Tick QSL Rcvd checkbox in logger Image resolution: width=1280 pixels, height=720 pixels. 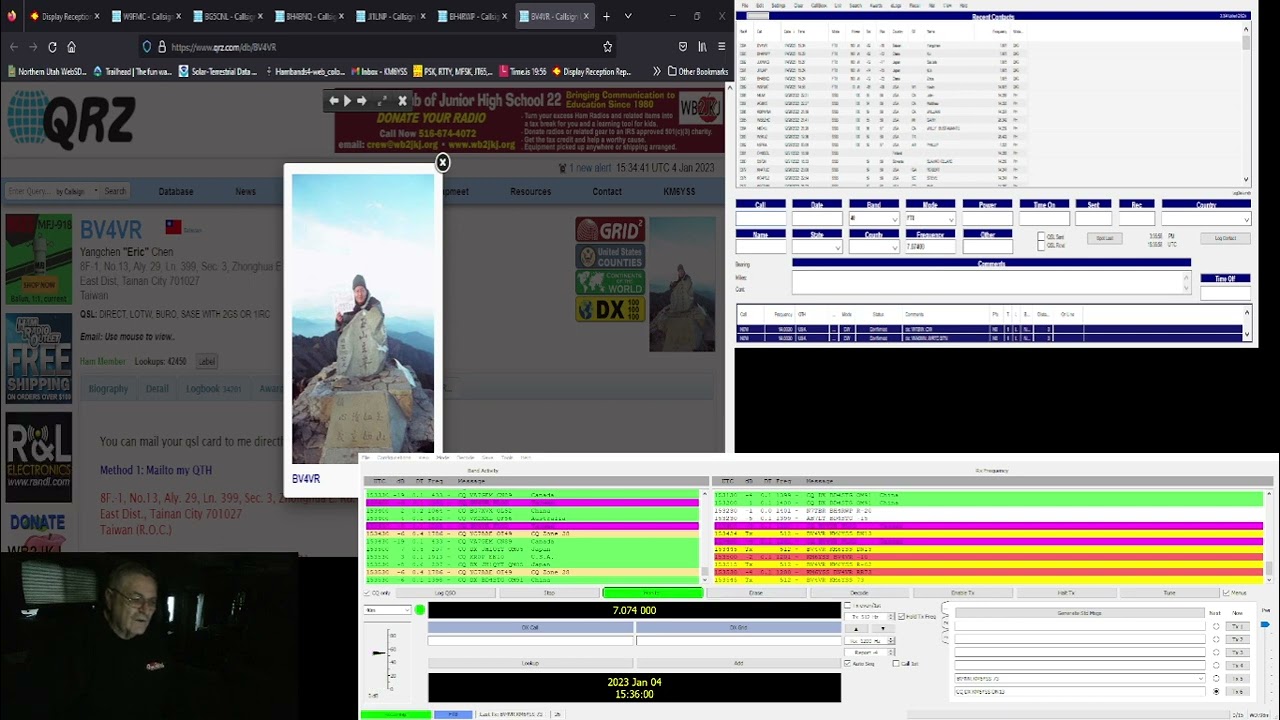click(x=1041, y=245)
